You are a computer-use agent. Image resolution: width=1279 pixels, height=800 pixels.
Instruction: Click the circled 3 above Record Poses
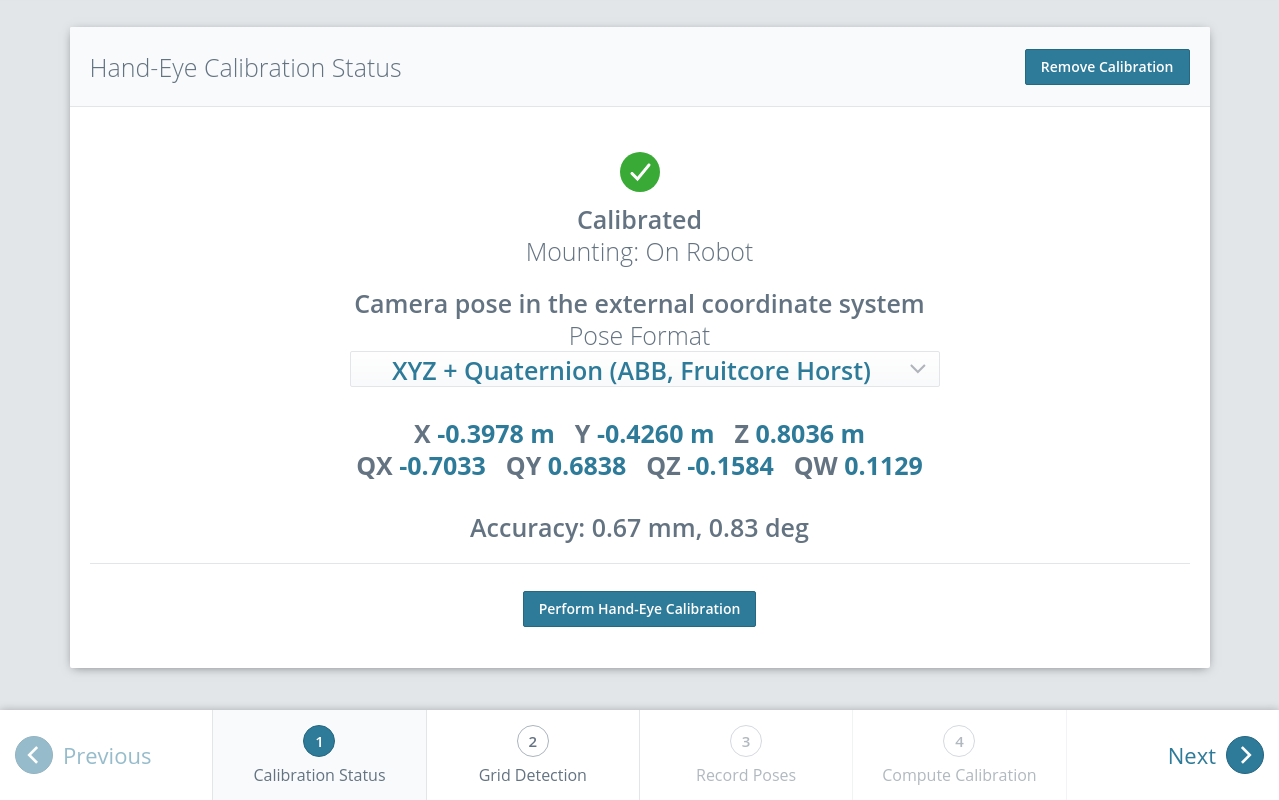coord(745,741)
